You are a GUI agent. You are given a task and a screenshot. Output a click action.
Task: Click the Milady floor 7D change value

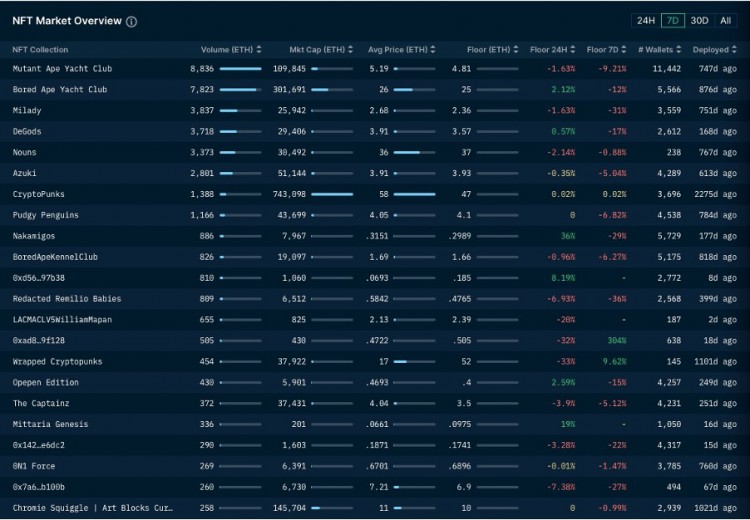[612, 111]
